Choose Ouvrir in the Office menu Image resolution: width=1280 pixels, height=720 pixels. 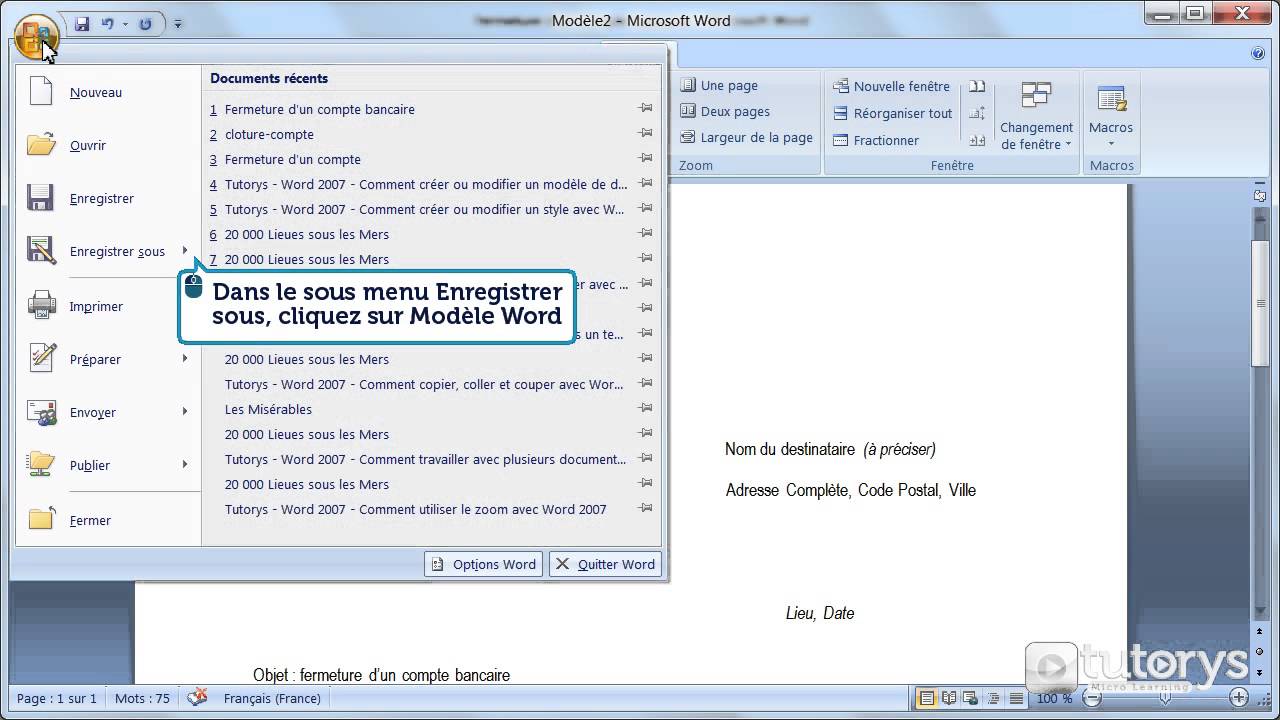click(108, 145)
